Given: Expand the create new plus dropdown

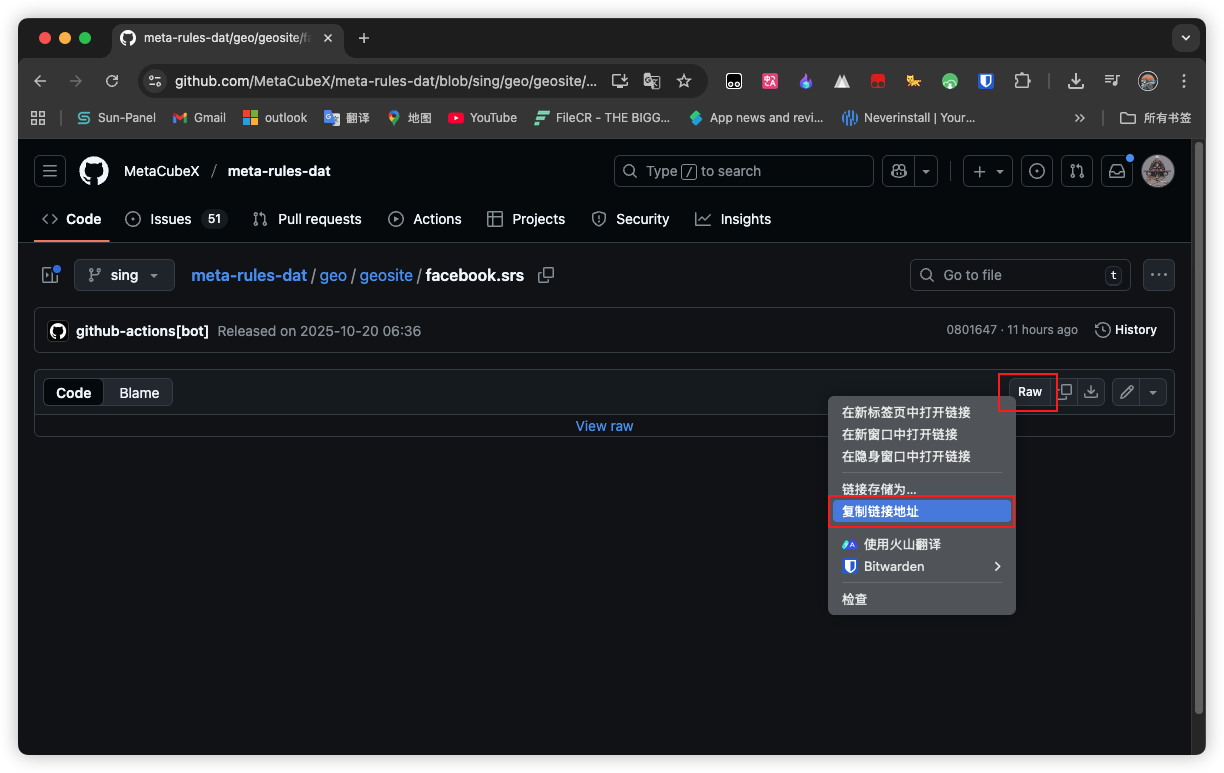Looking at the screenshot, I should 988,171.
